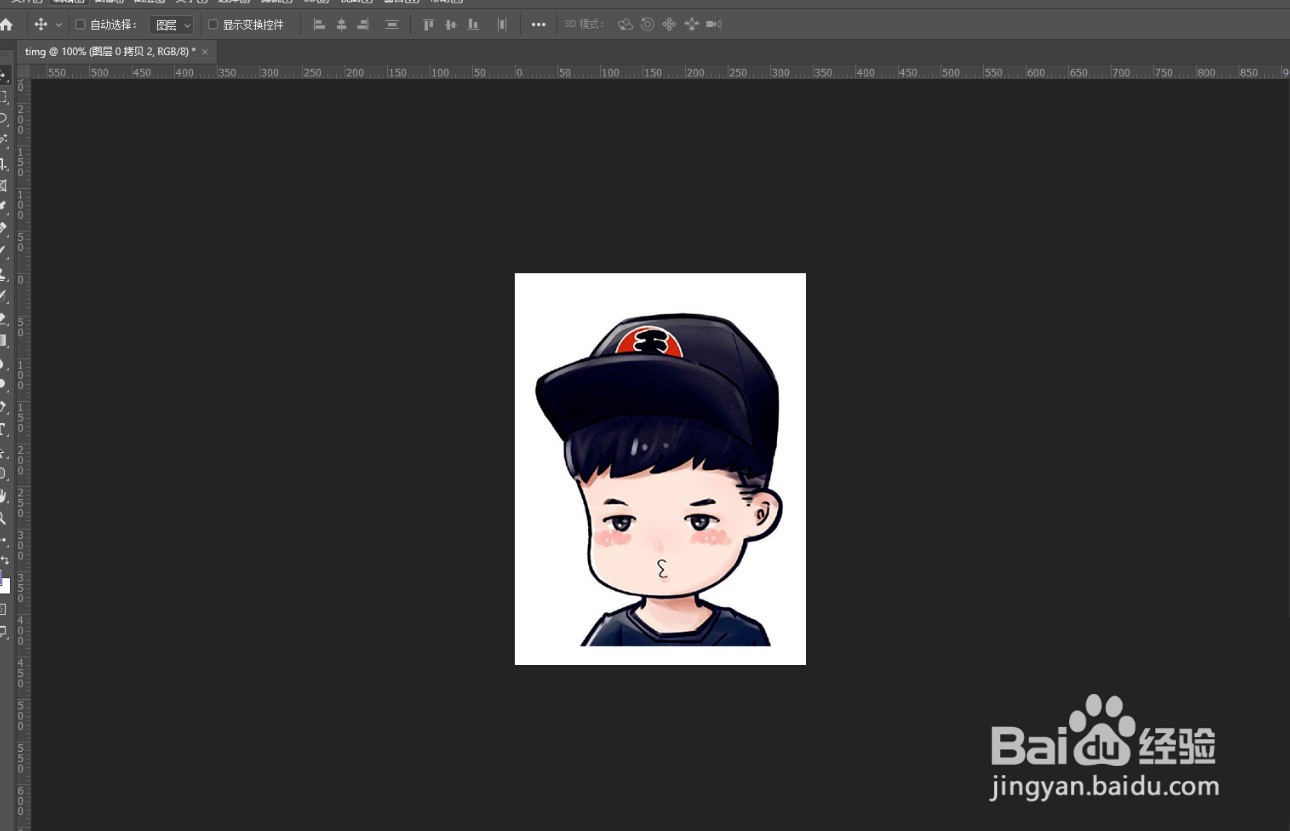The image size is (1290, 831).
Task: Select the Hand tool
Action: [4, 496]
